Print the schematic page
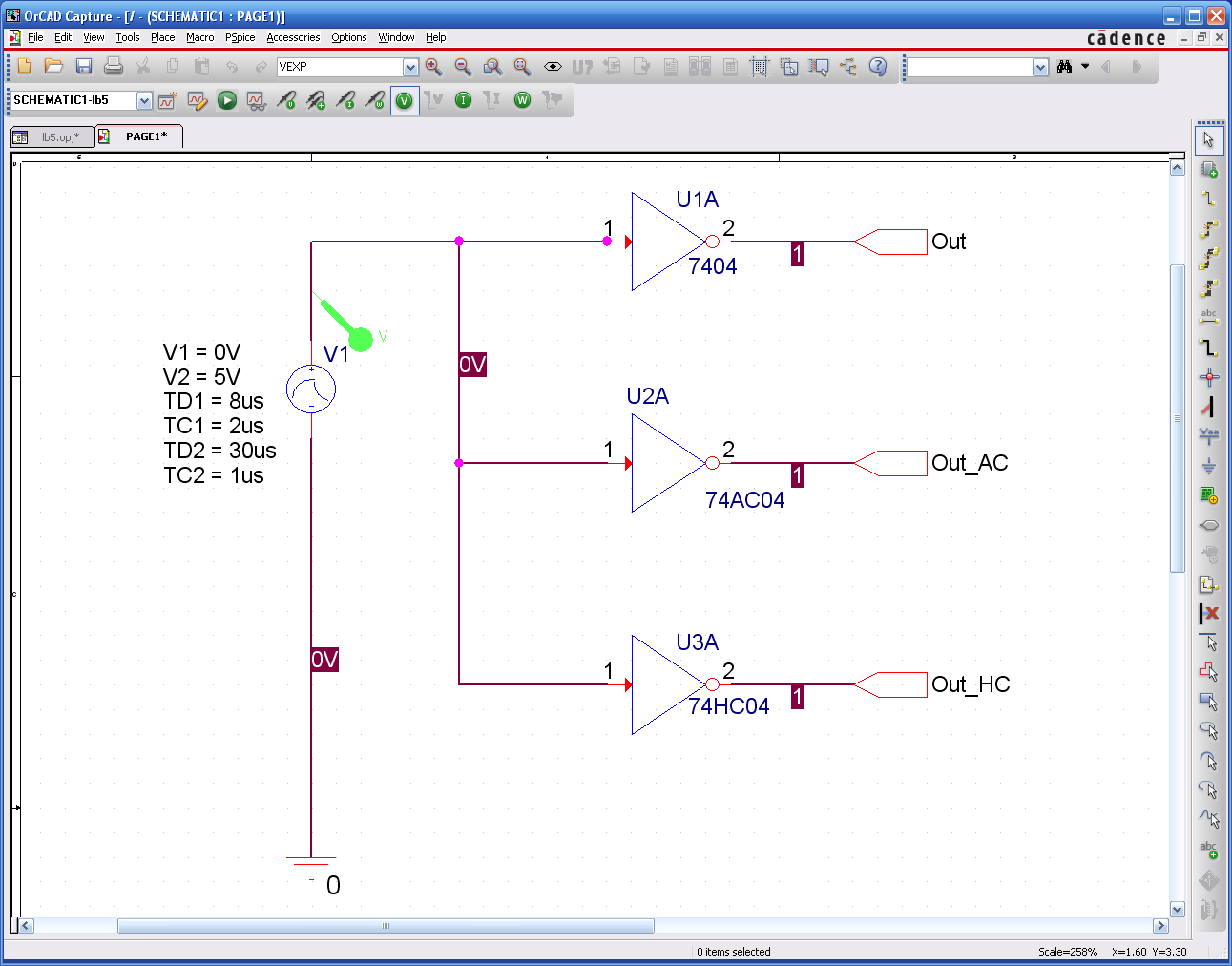Screen dimensions: 1232x966 coord(114,66)
